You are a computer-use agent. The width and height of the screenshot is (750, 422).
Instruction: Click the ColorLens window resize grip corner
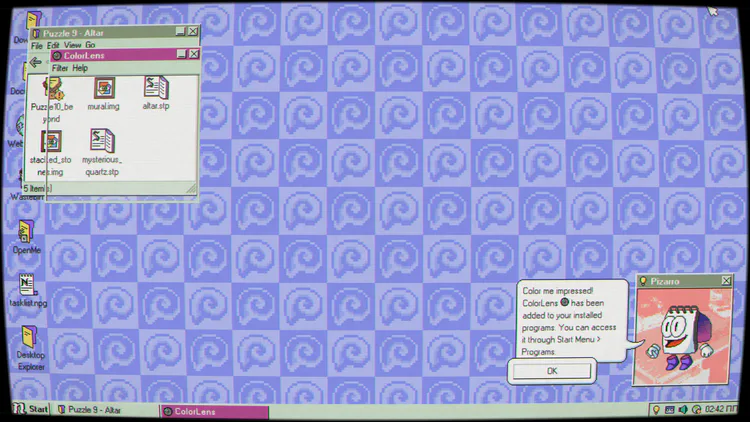tap(191, 189)
